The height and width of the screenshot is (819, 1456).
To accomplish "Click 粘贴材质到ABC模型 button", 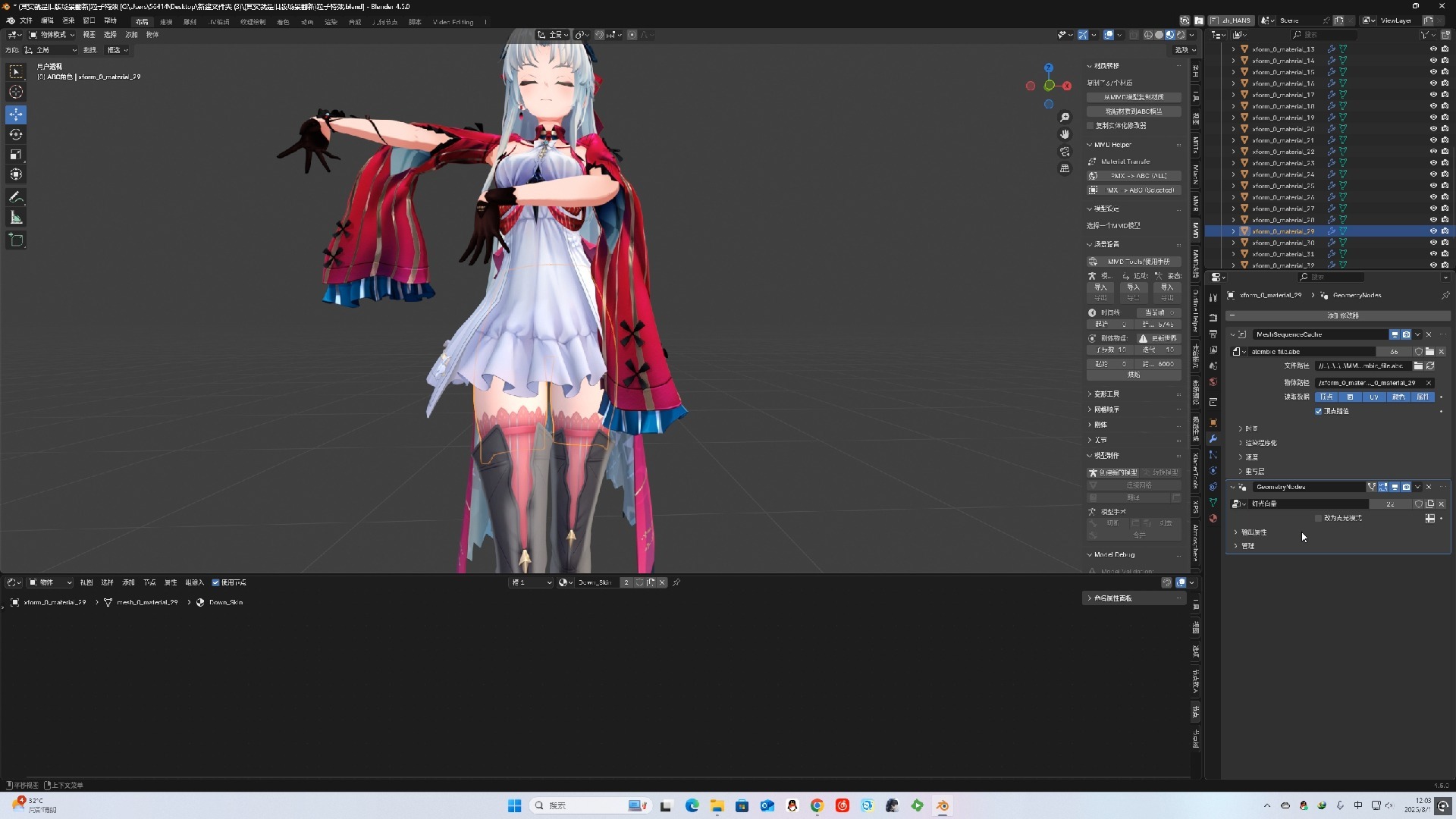I will 1134,111.
